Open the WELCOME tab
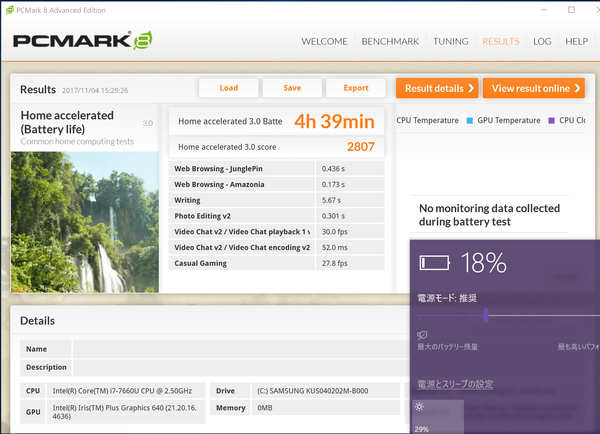Image resolution: width=600 pixels, height=434 pixels. coord(324,41)
